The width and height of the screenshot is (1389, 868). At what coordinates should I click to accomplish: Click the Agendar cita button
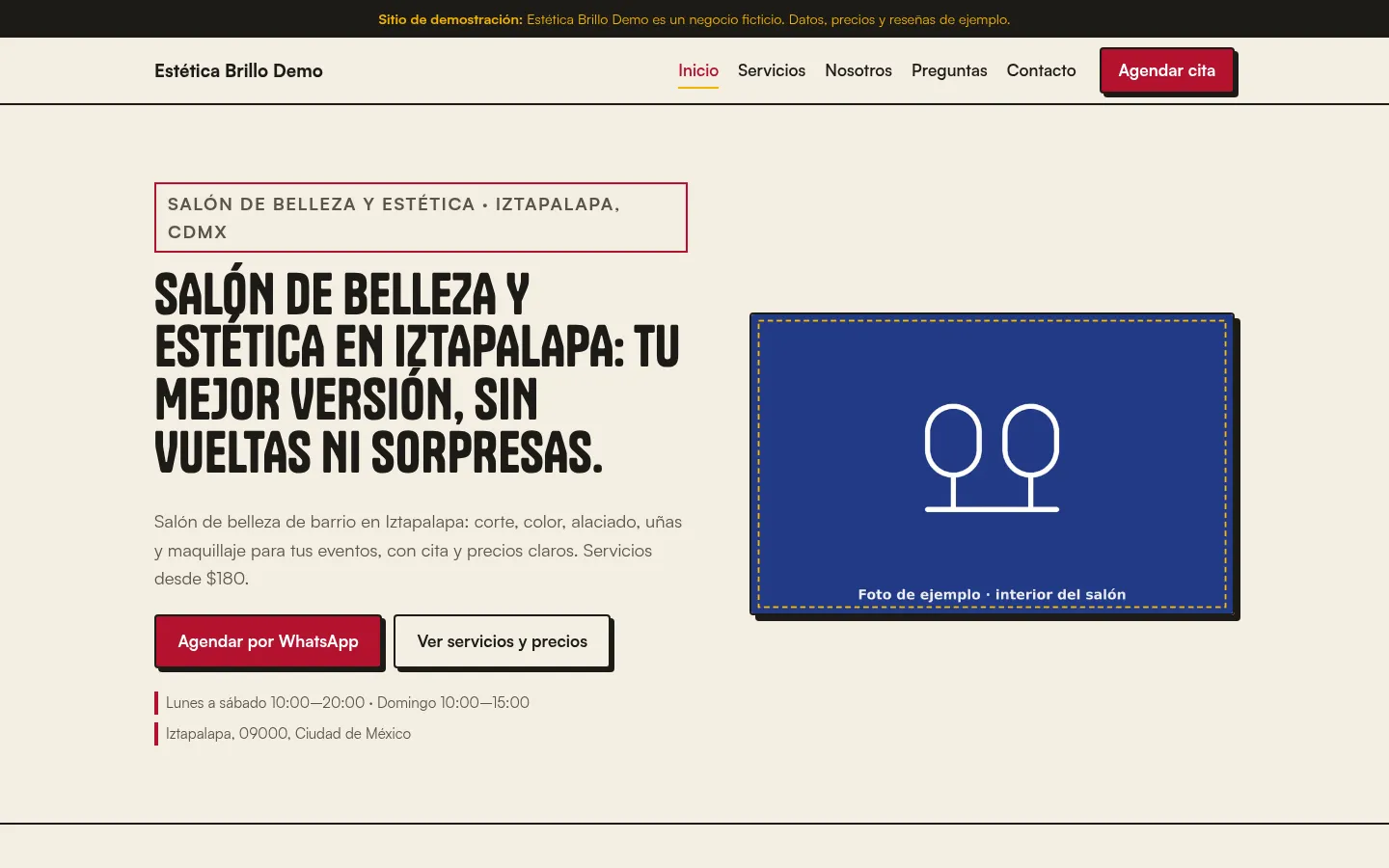[1167, 70]
